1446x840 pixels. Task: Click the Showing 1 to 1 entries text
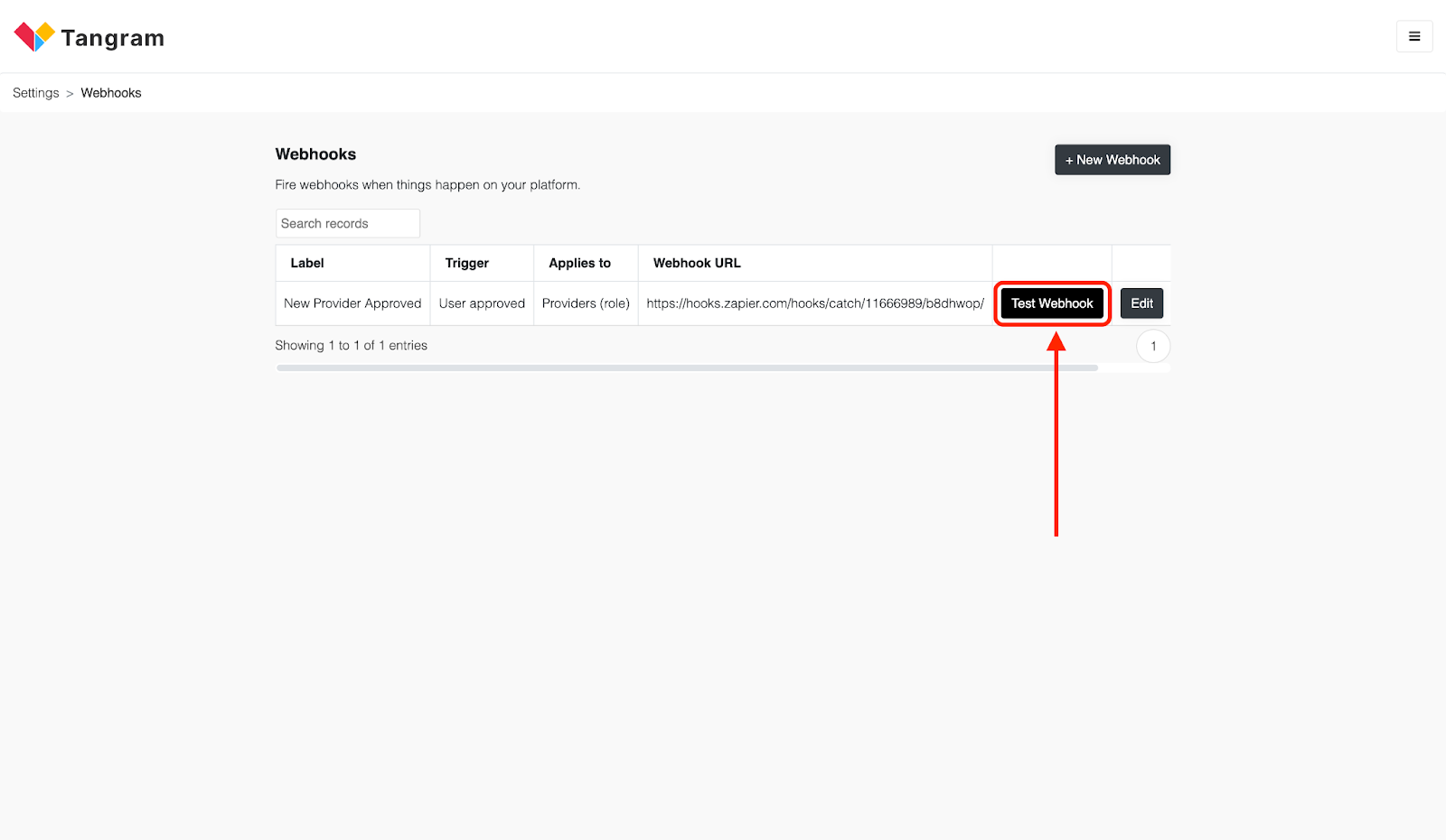(351, 345)
